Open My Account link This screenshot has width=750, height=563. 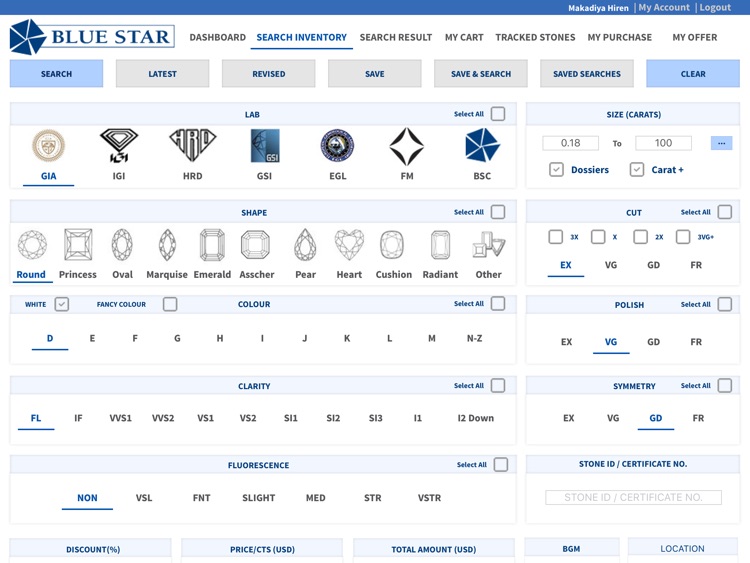[664, 8]
